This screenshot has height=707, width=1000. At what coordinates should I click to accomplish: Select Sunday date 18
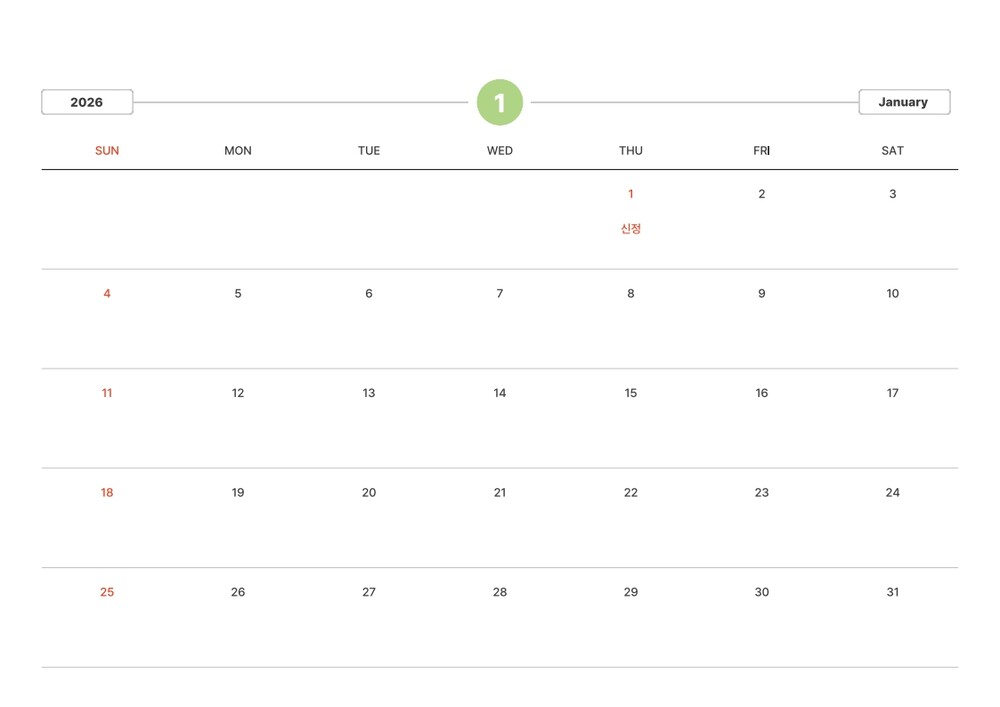[x=107, y=493]
